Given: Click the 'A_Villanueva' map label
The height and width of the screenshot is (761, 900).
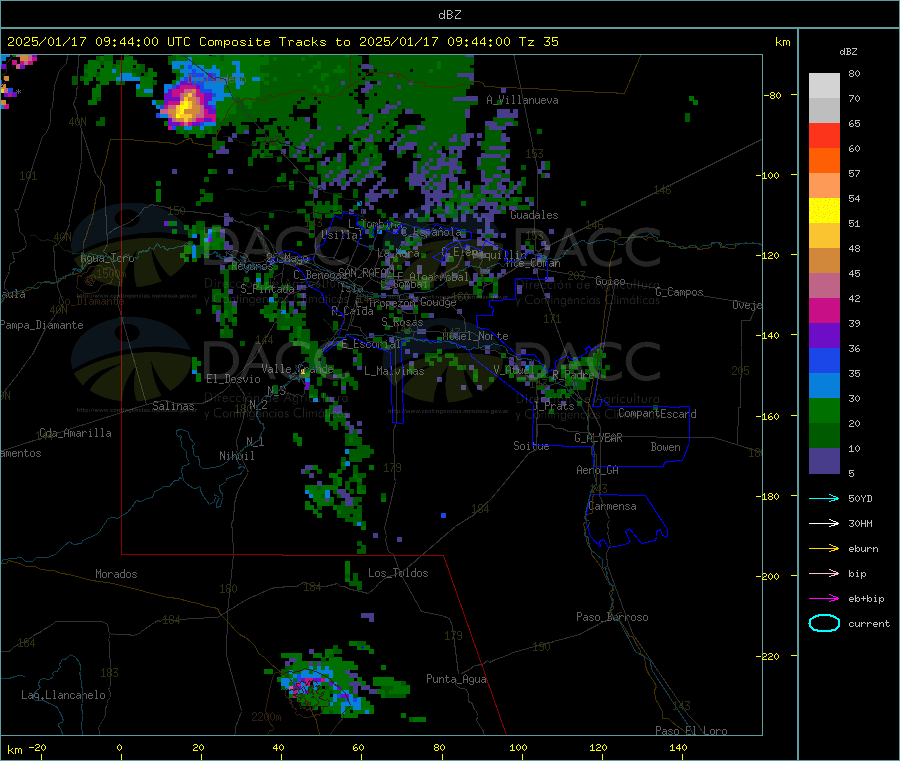Looking at the screenshot, I should (x=522, y=100).
